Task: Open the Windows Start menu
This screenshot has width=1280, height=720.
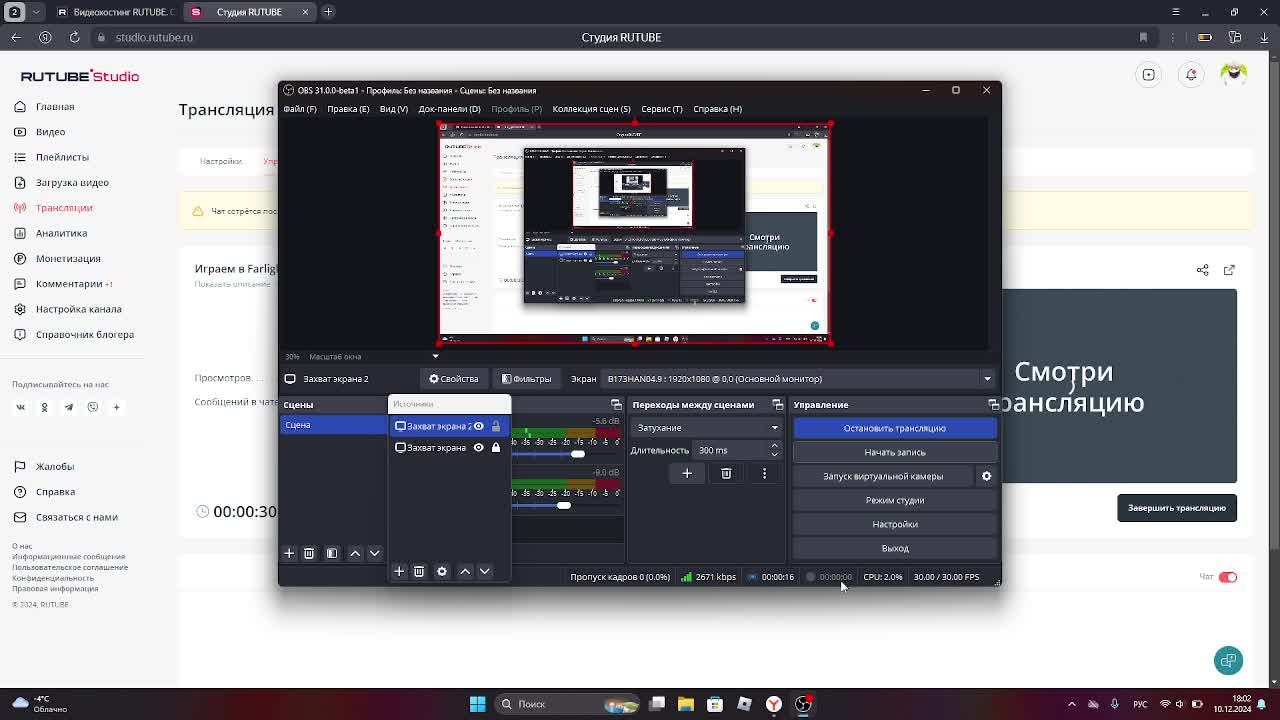Action: point(477,704)
